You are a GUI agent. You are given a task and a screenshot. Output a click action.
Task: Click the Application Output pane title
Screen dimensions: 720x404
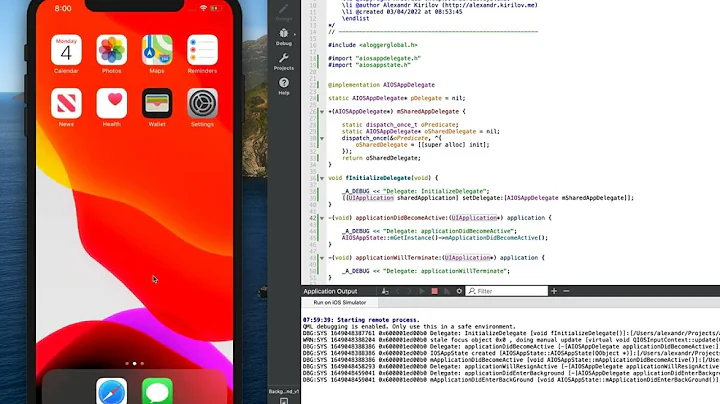(x=330, y=291)
